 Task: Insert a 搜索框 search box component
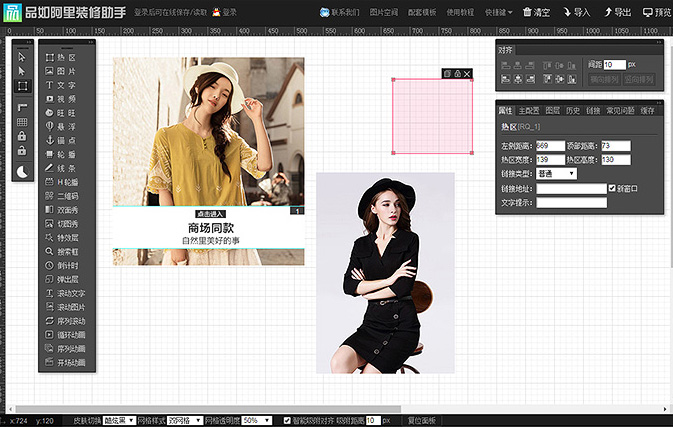pos(62,251)
